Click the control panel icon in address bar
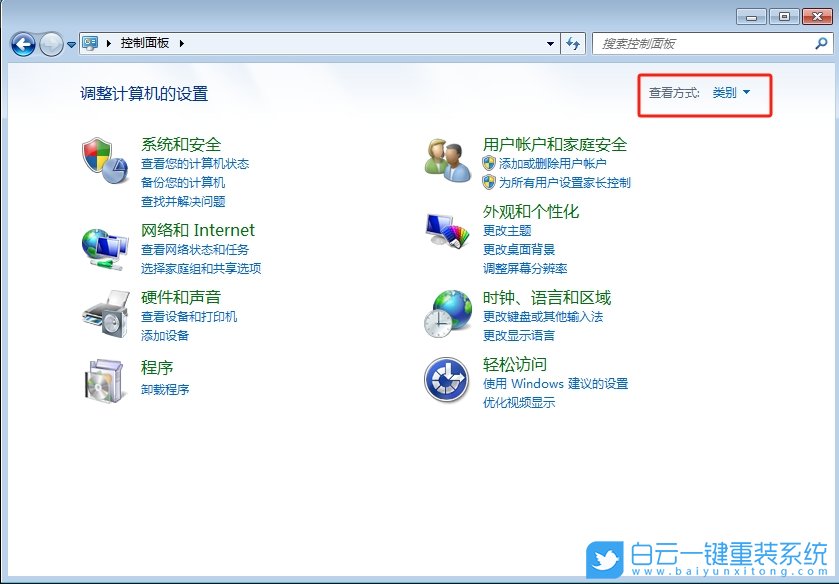 [90, 44]
